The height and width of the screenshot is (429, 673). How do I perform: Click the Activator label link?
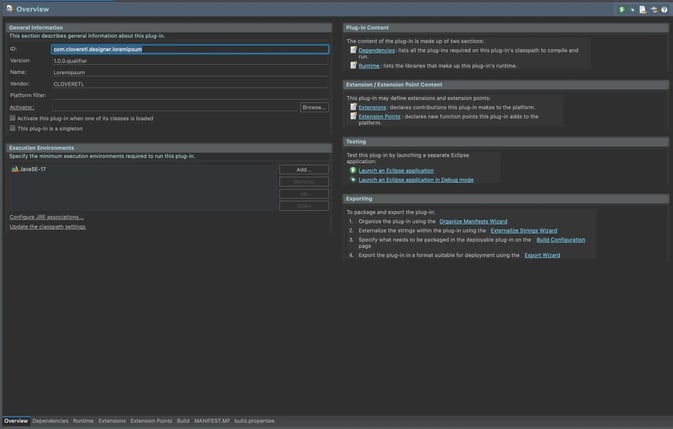click(x=22, y=107)
